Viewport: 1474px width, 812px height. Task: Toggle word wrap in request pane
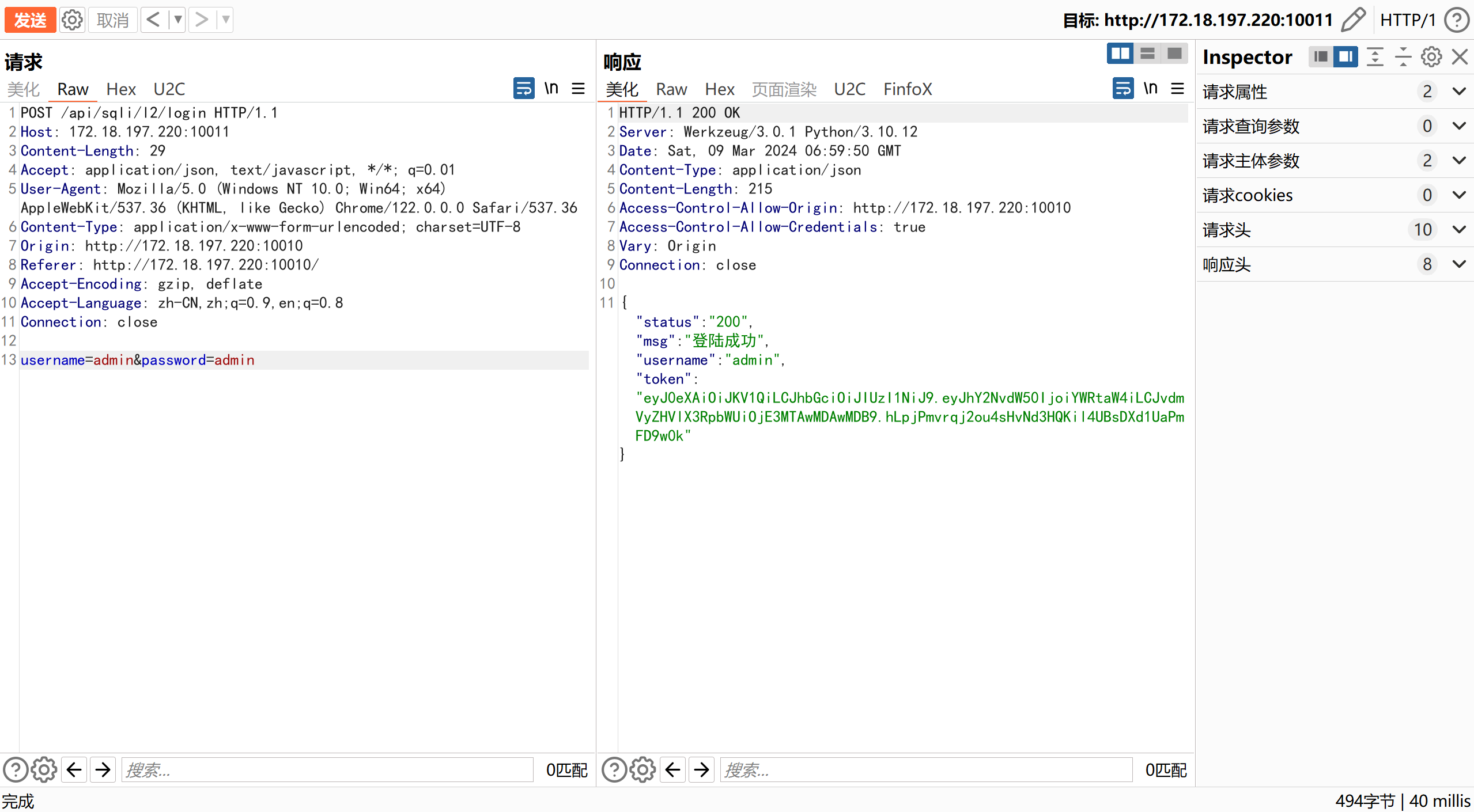[523, 89]
